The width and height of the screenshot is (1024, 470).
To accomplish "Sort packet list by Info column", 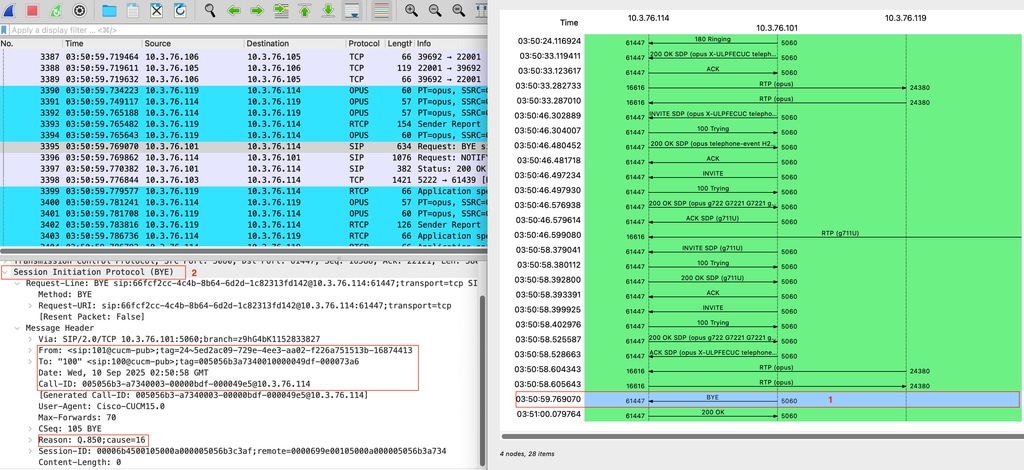I will coord(451,43).
